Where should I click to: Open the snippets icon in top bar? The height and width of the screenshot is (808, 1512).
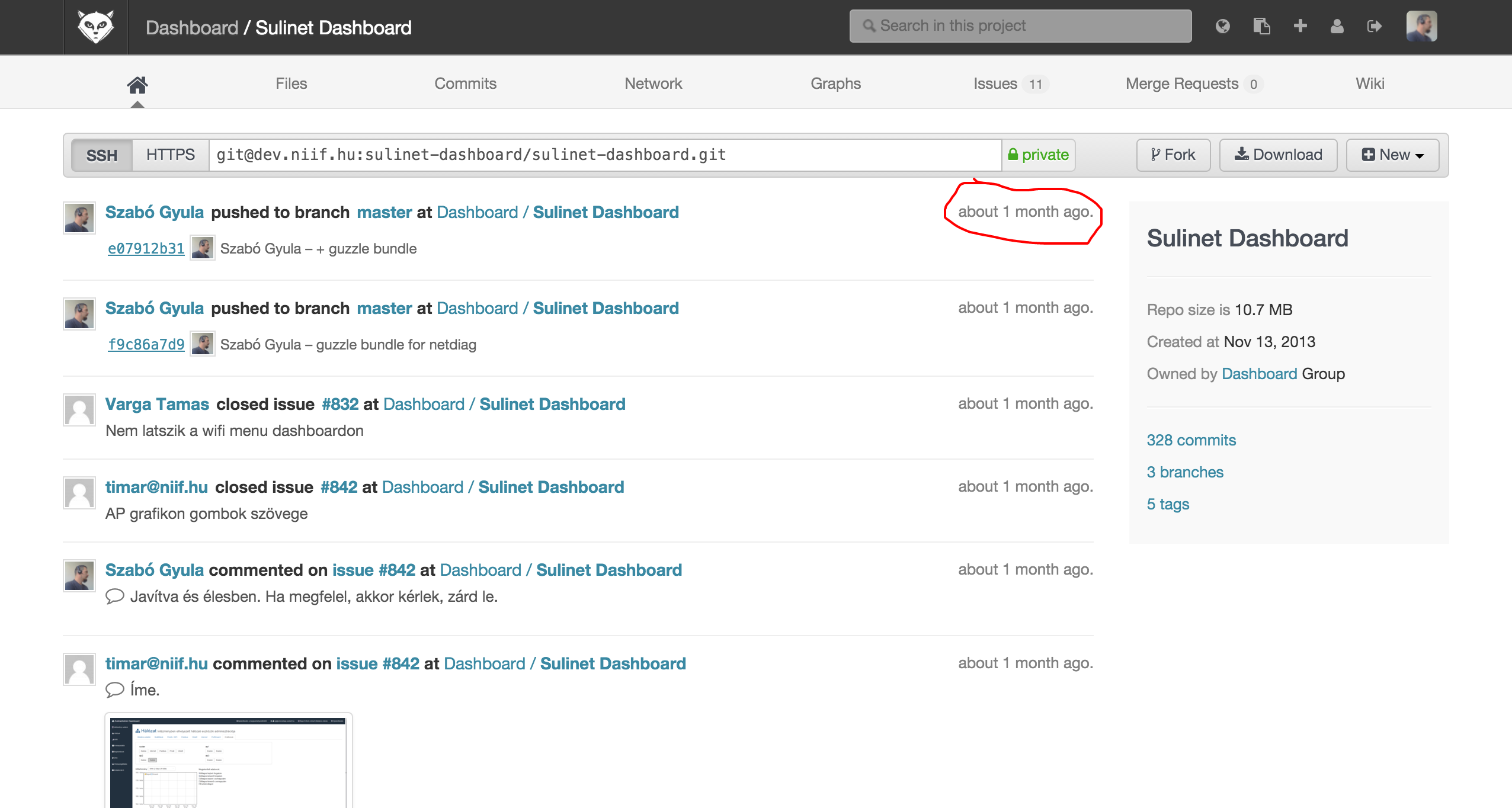(x=1261, y=26)
